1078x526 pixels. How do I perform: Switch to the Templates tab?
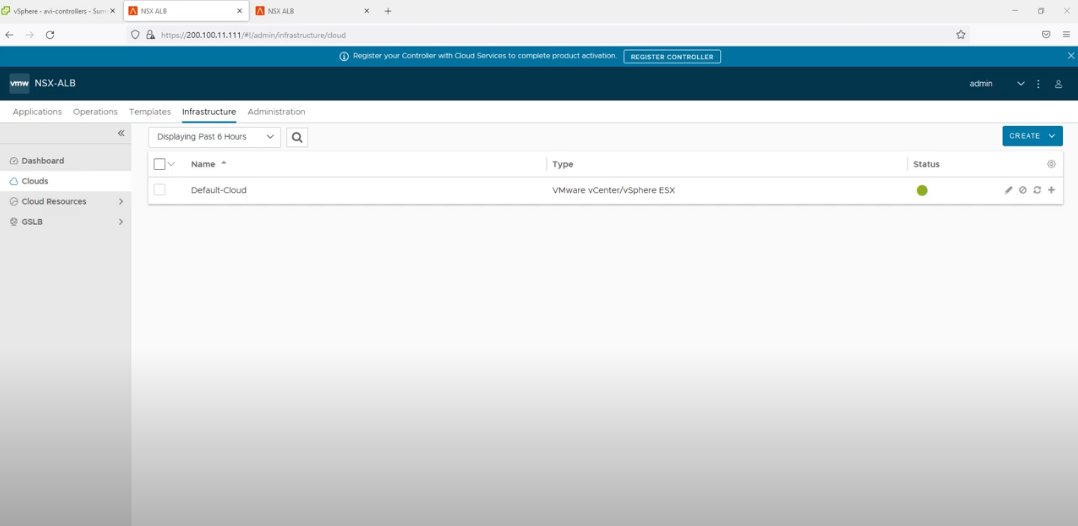point(150,111)
